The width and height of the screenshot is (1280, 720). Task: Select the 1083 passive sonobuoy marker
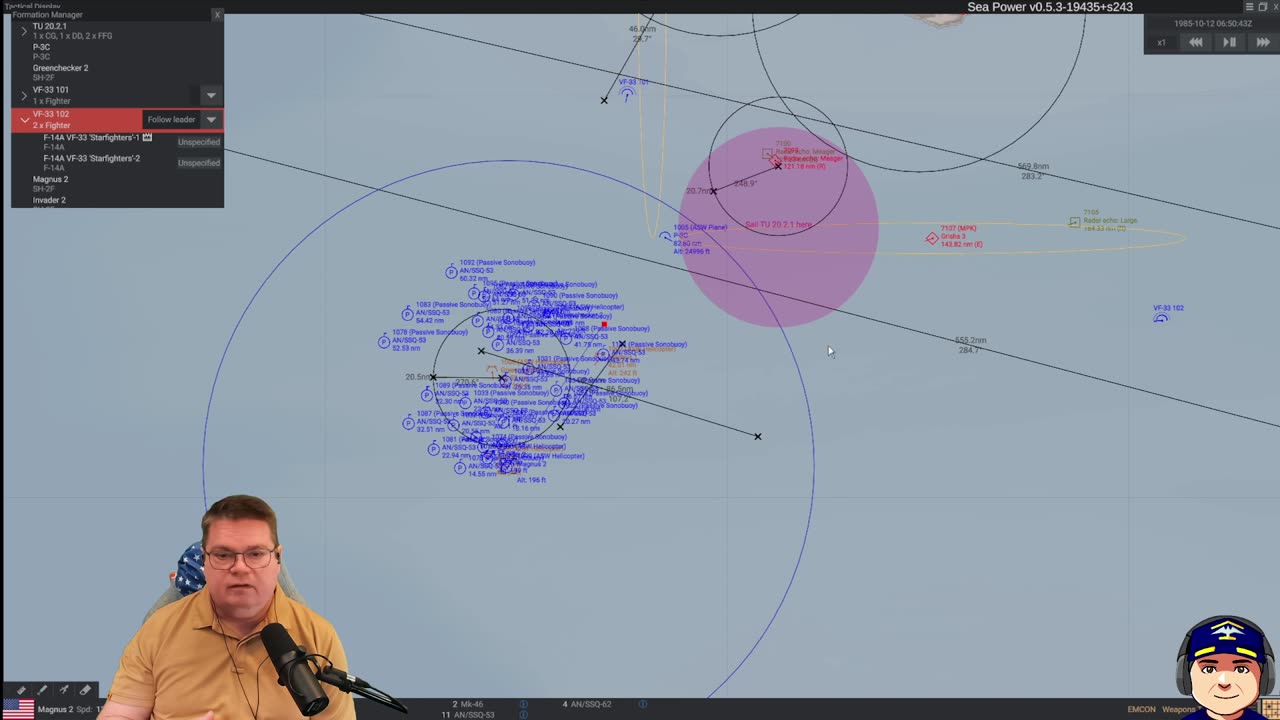click(409, 314)
